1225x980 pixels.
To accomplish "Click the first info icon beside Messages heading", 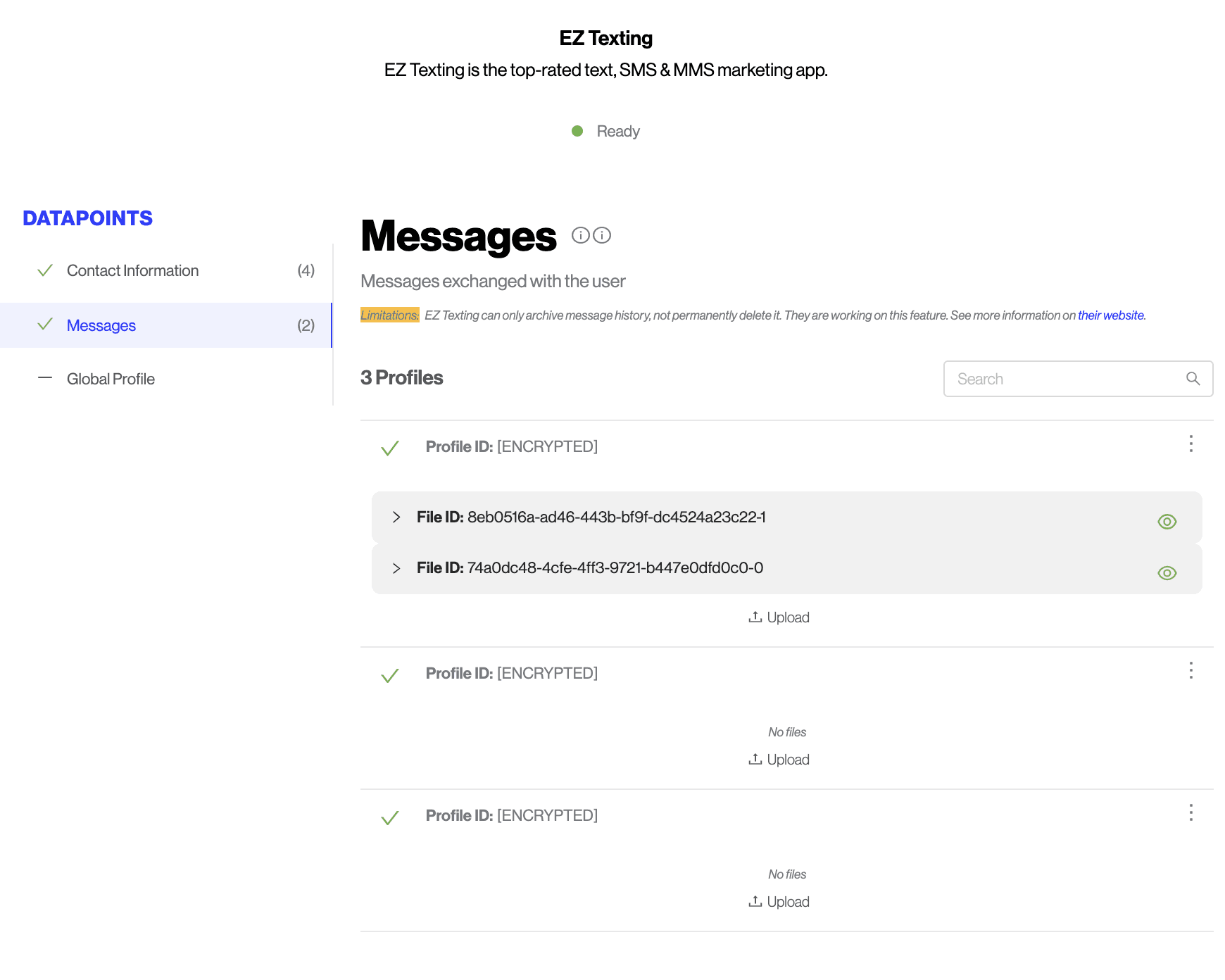I will [580, 235].
